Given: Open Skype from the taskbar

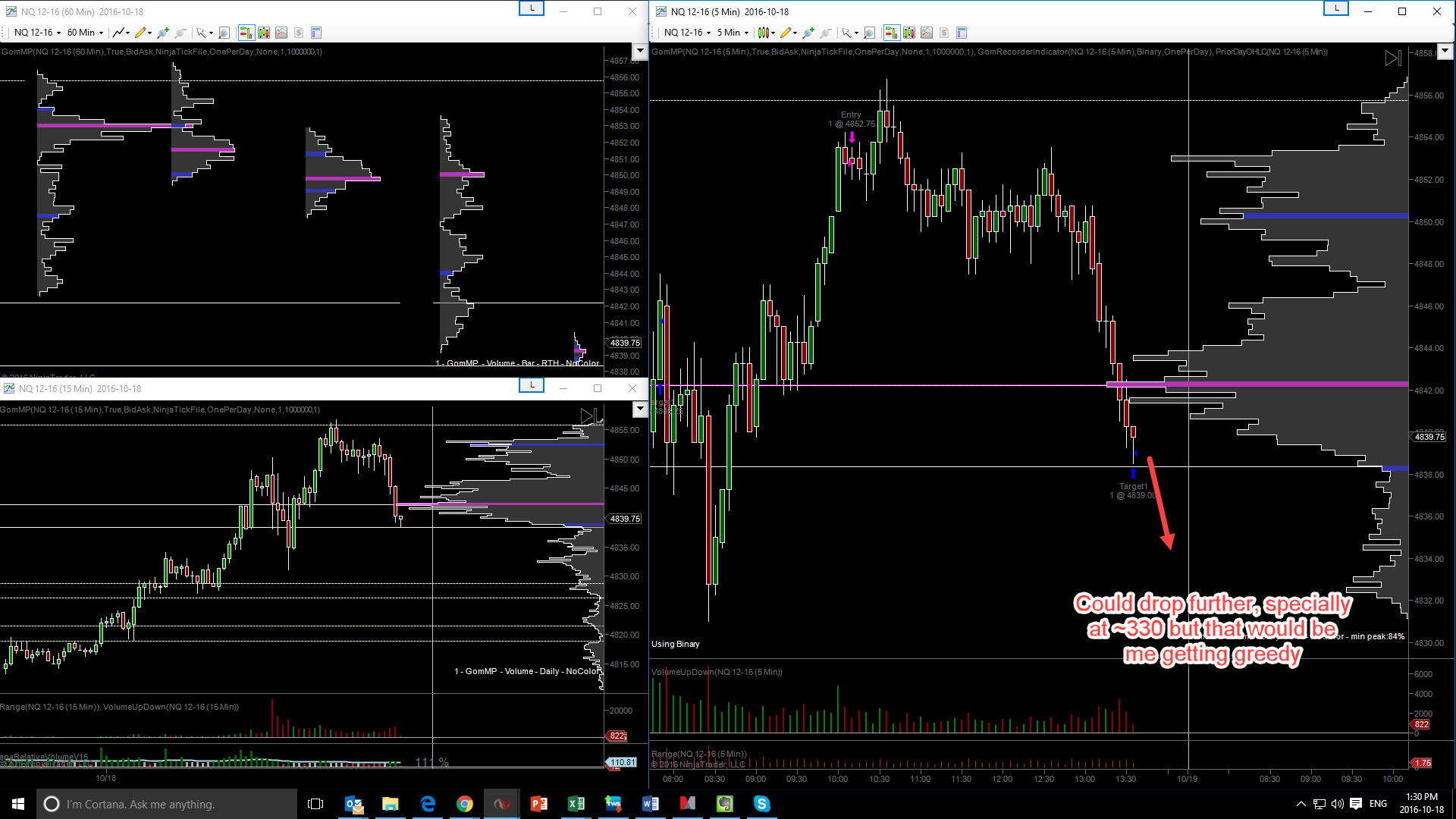Looking at the screenshot, I should [x=762, y=804].
